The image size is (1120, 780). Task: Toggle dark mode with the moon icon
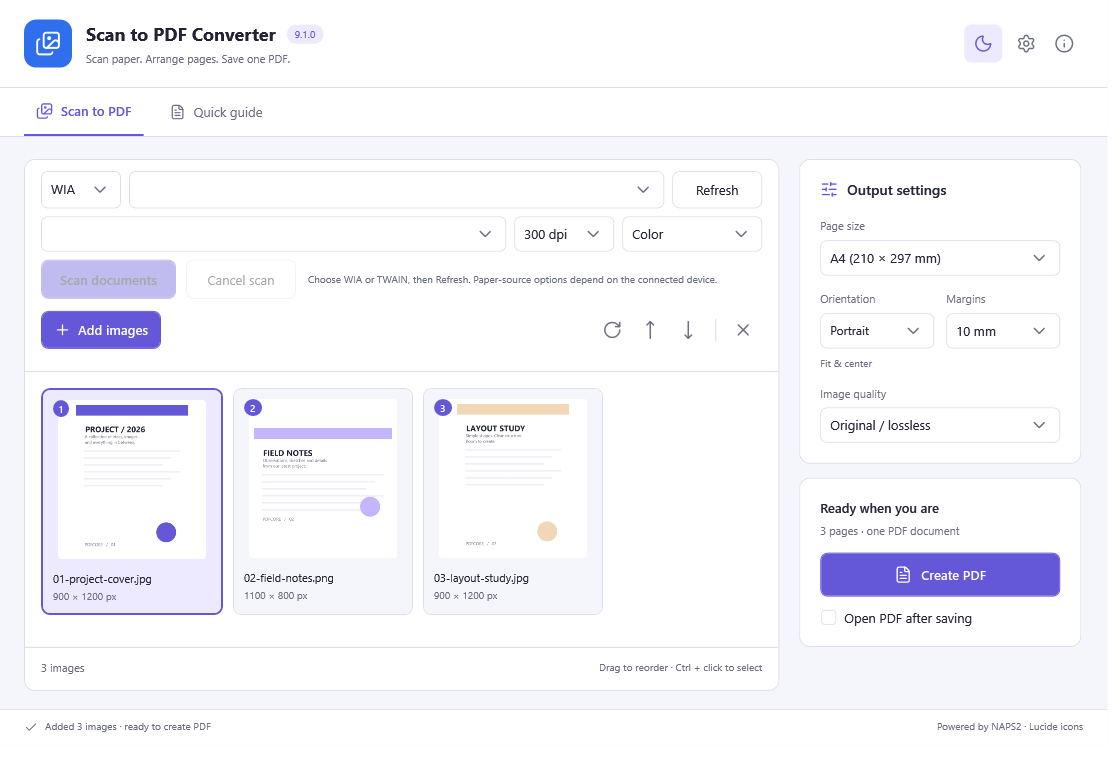pyautogui.click(x=983, y=44)
